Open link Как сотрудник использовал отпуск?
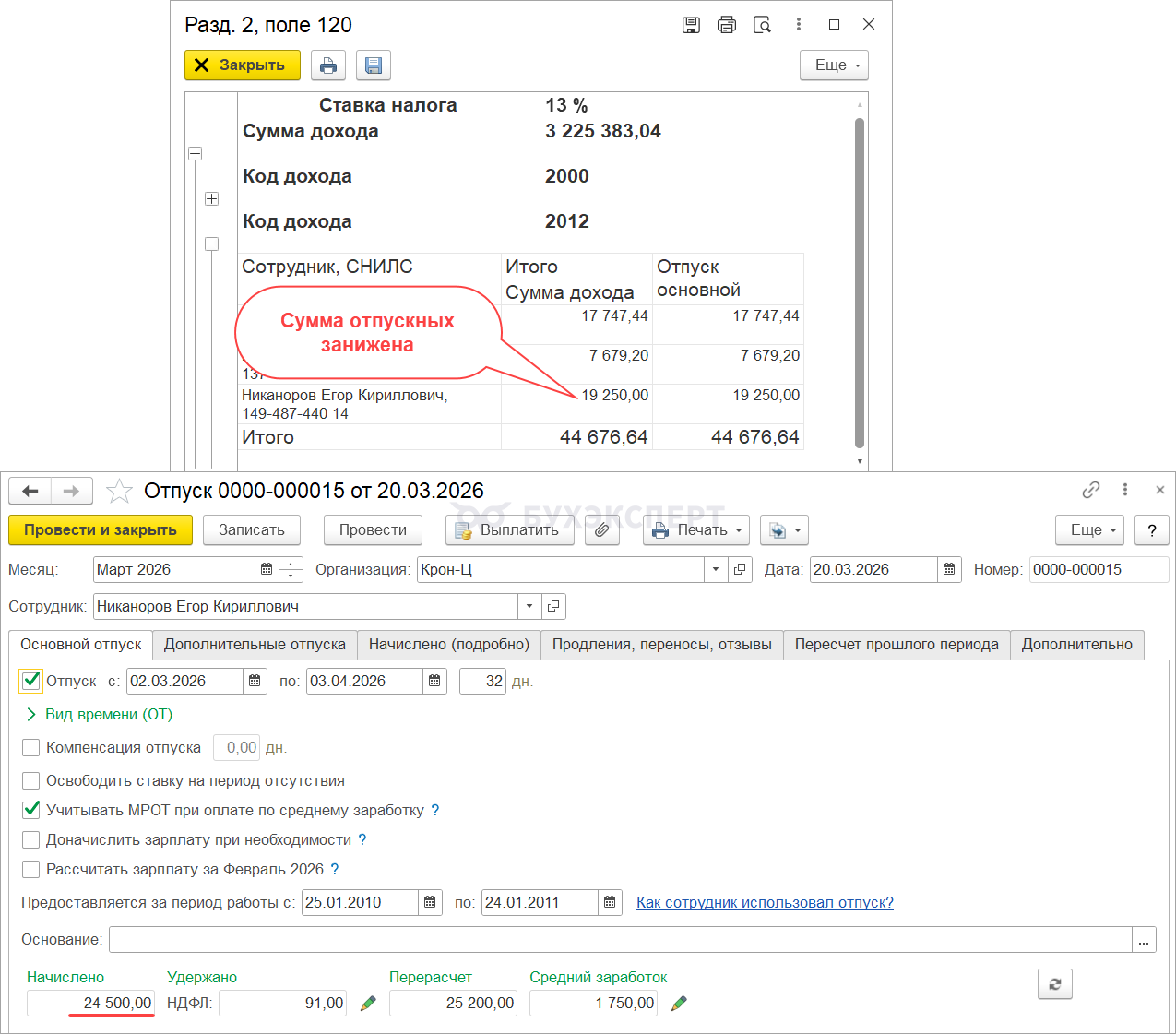The width and height of the screenshot is (1176, 1034). [765, 902]
